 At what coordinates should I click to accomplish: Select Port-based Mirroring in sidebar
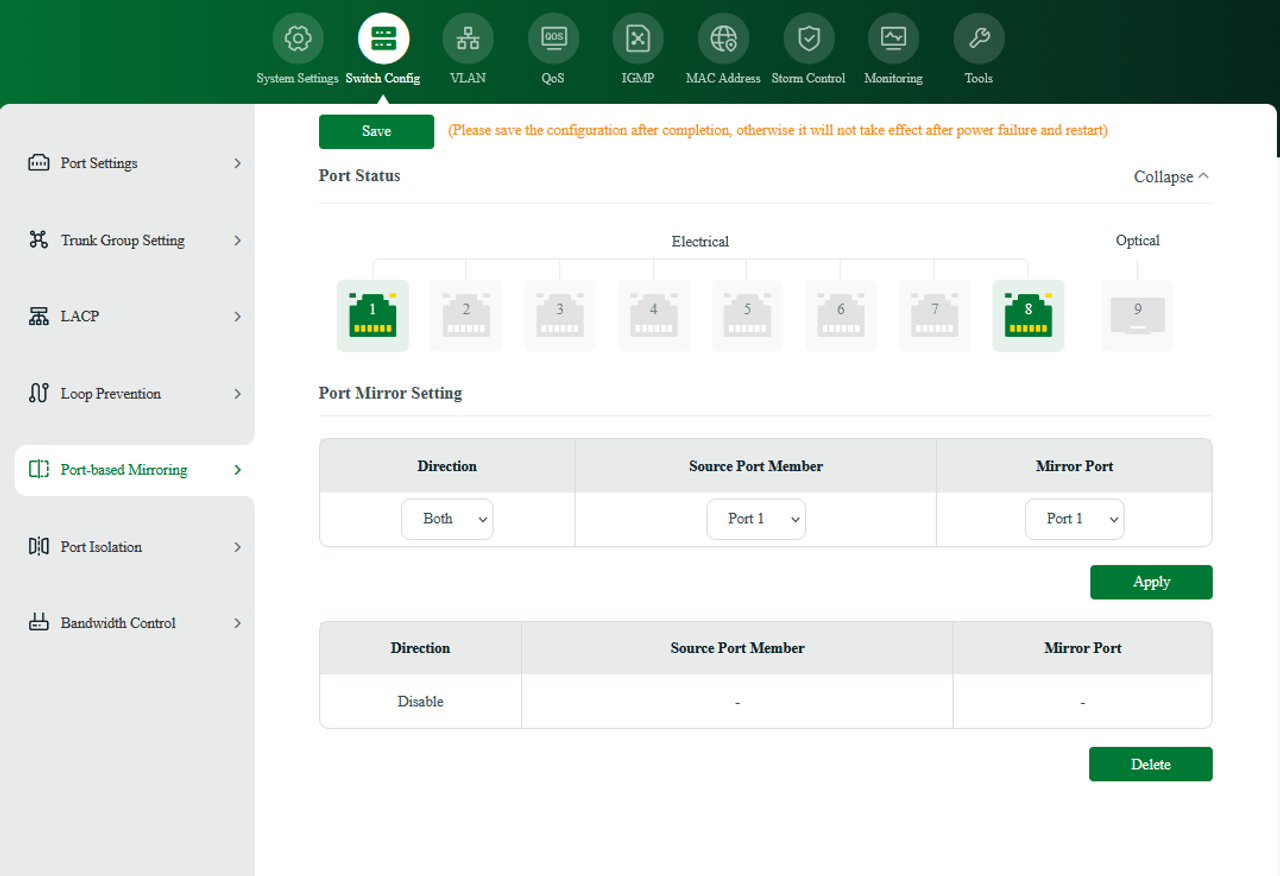[123, 469]
